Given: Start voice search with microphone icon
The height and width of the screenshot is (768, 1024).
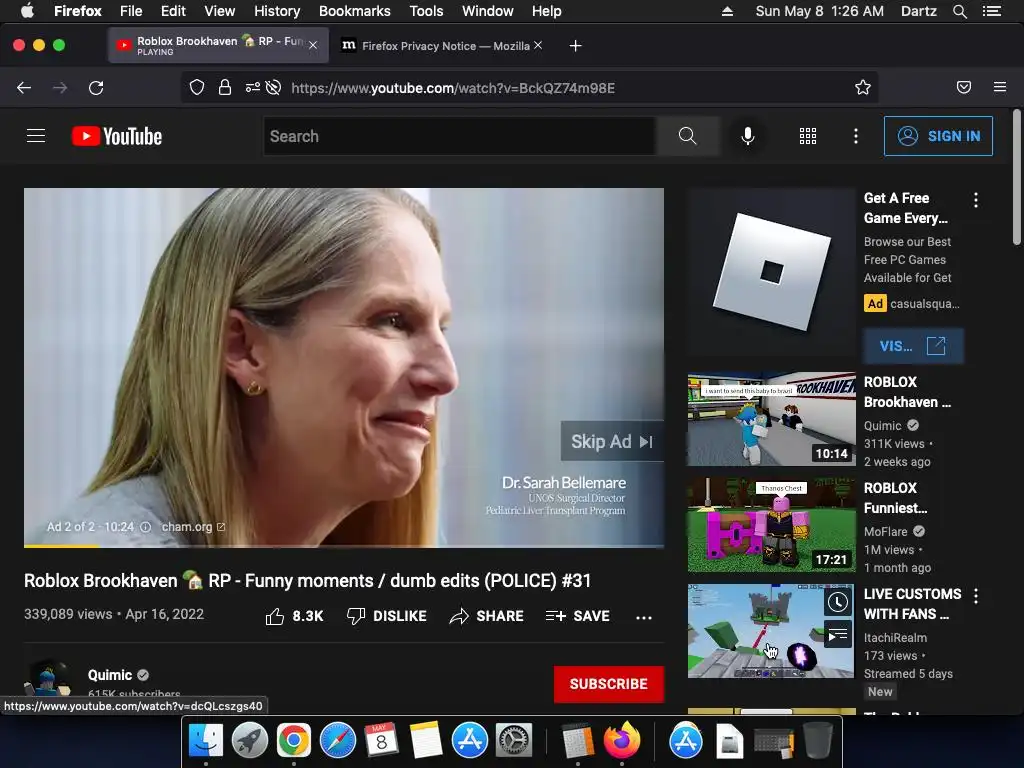Looking at the screenshot, I should click(748, 136).
